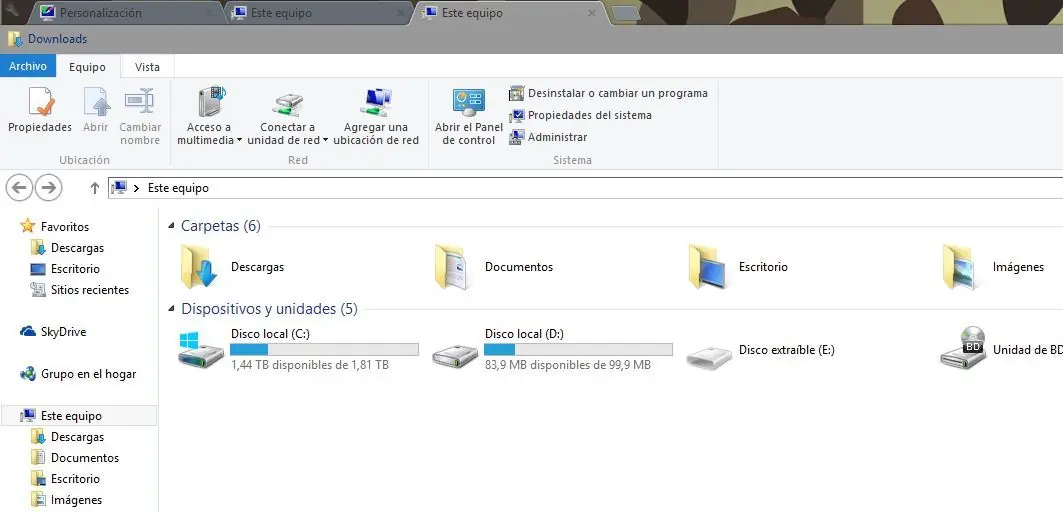Open the Archivo menu tab
This screenshot has width=1063, height=512.
point(28,66)
